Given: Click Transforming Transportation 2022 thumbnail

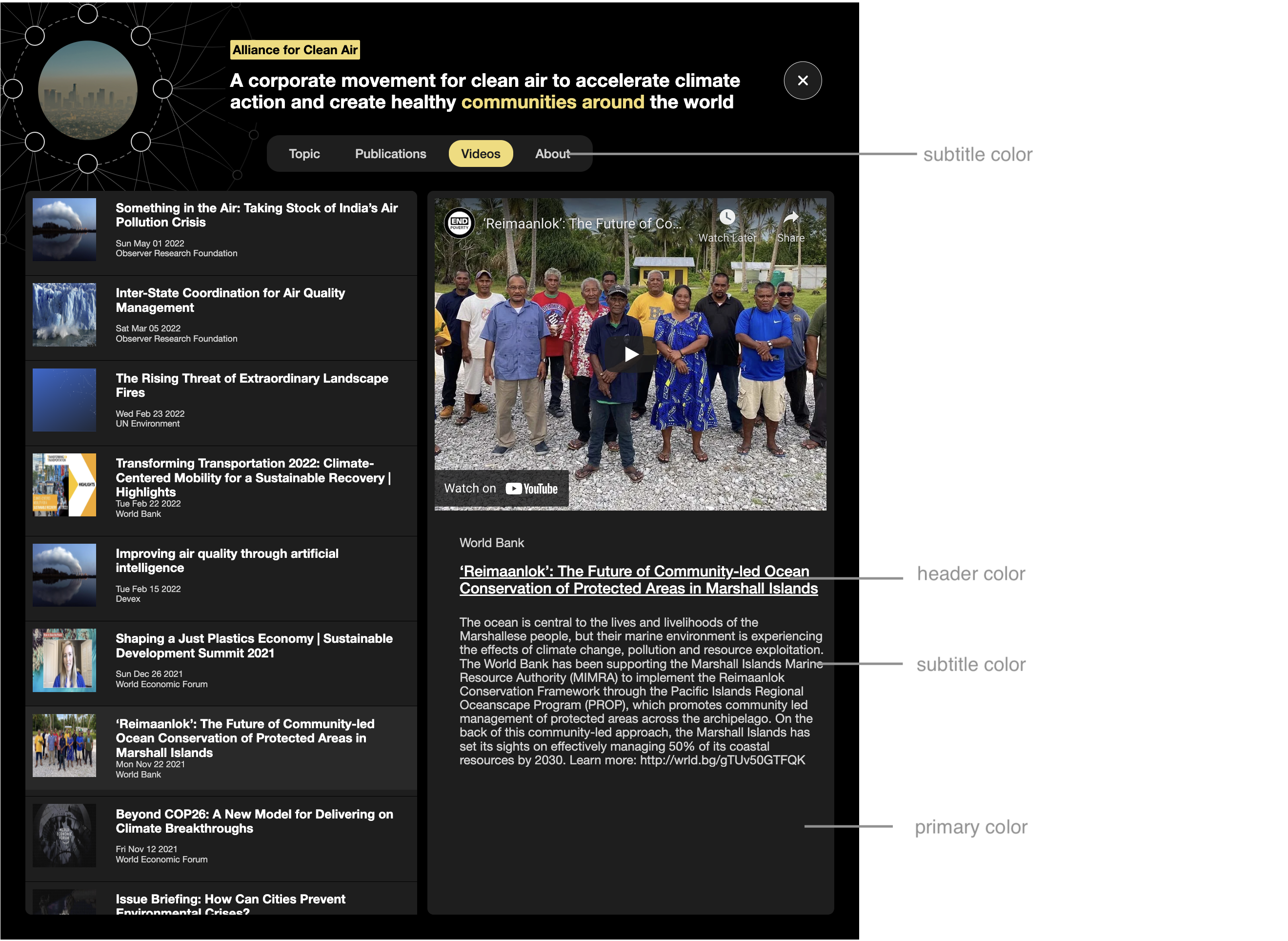Looking at the screenshot, I should tap(64, 485).
